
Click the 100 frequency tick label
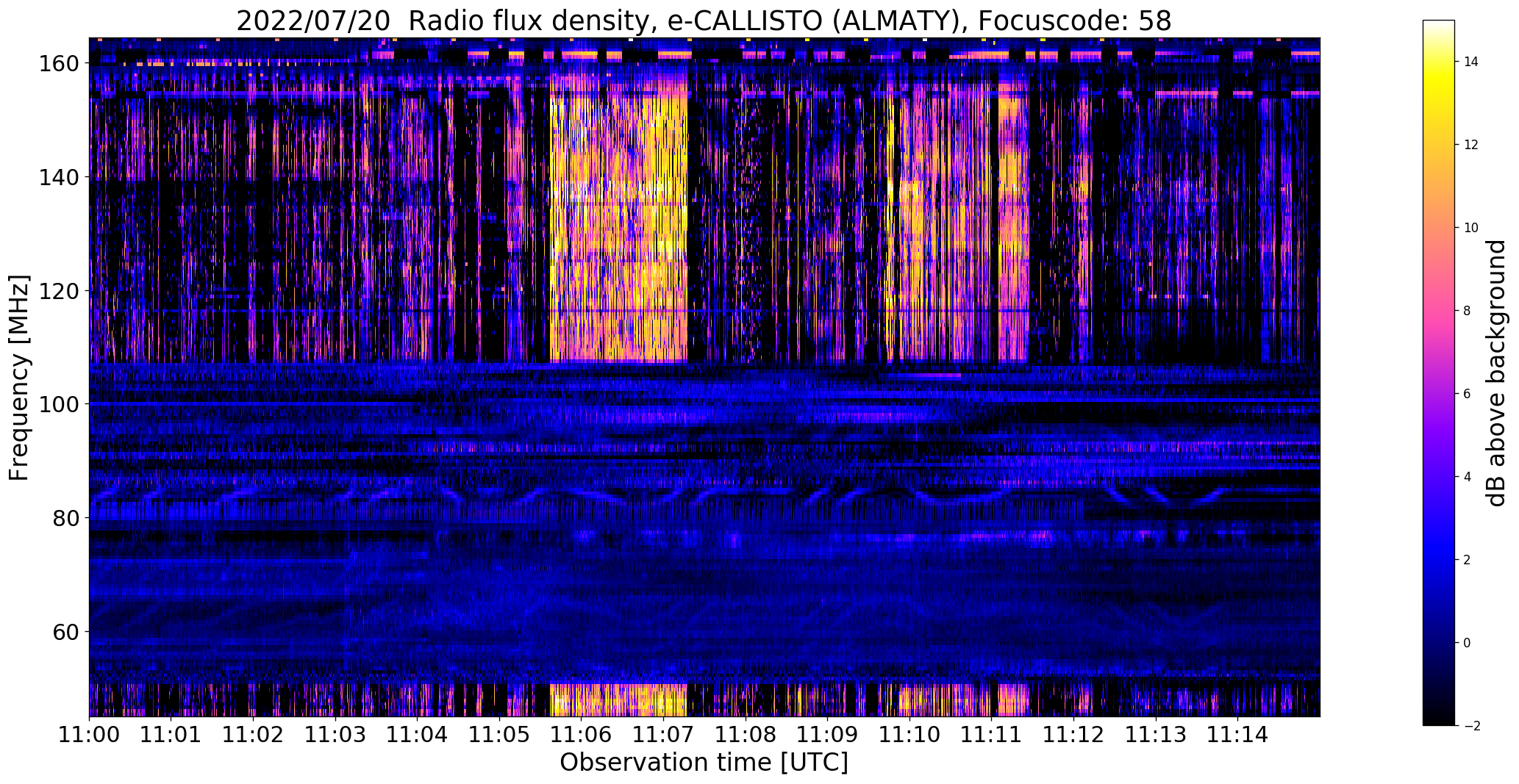59,404
